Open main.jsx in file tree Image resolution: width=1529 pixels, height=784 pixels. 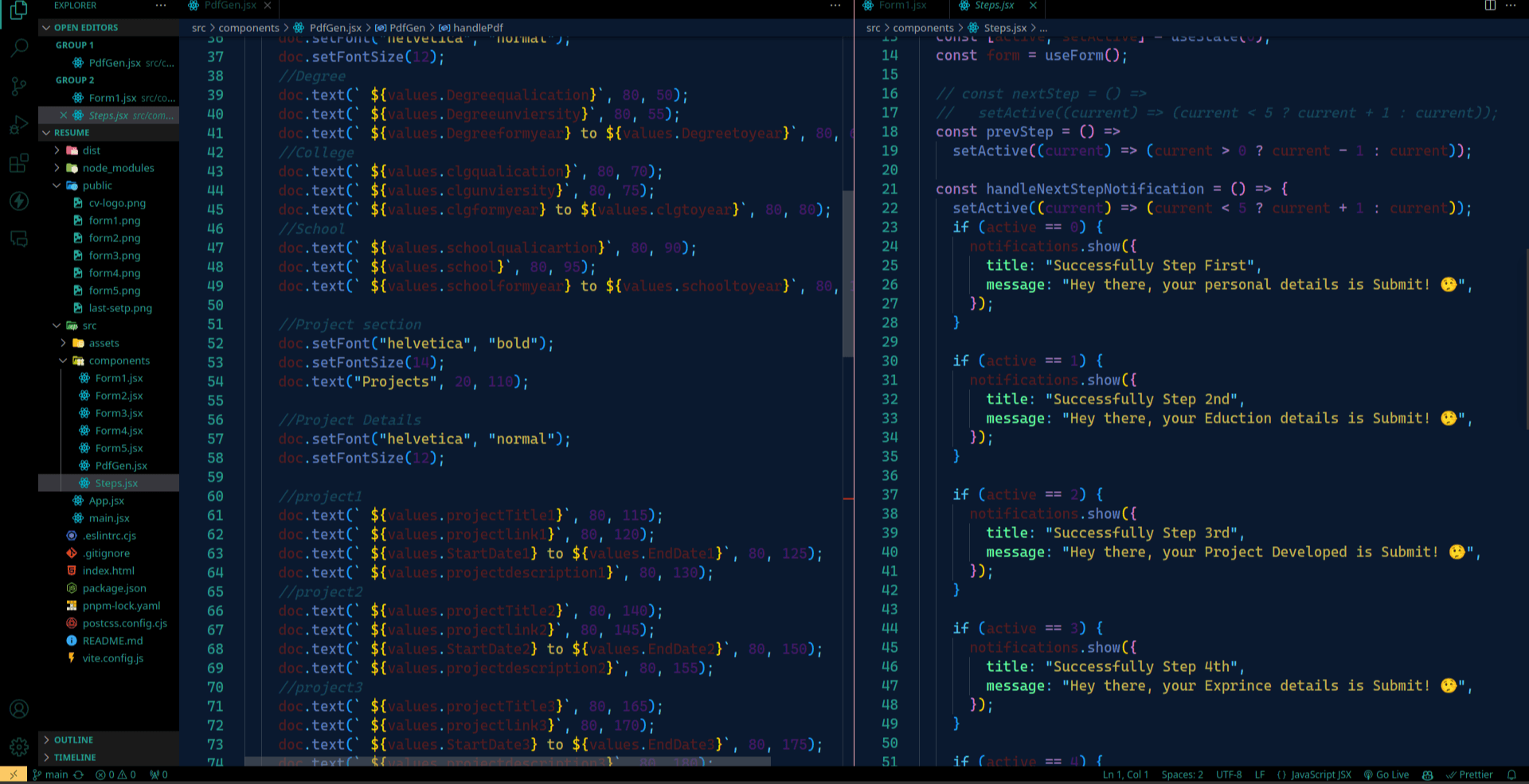(109, 518)
